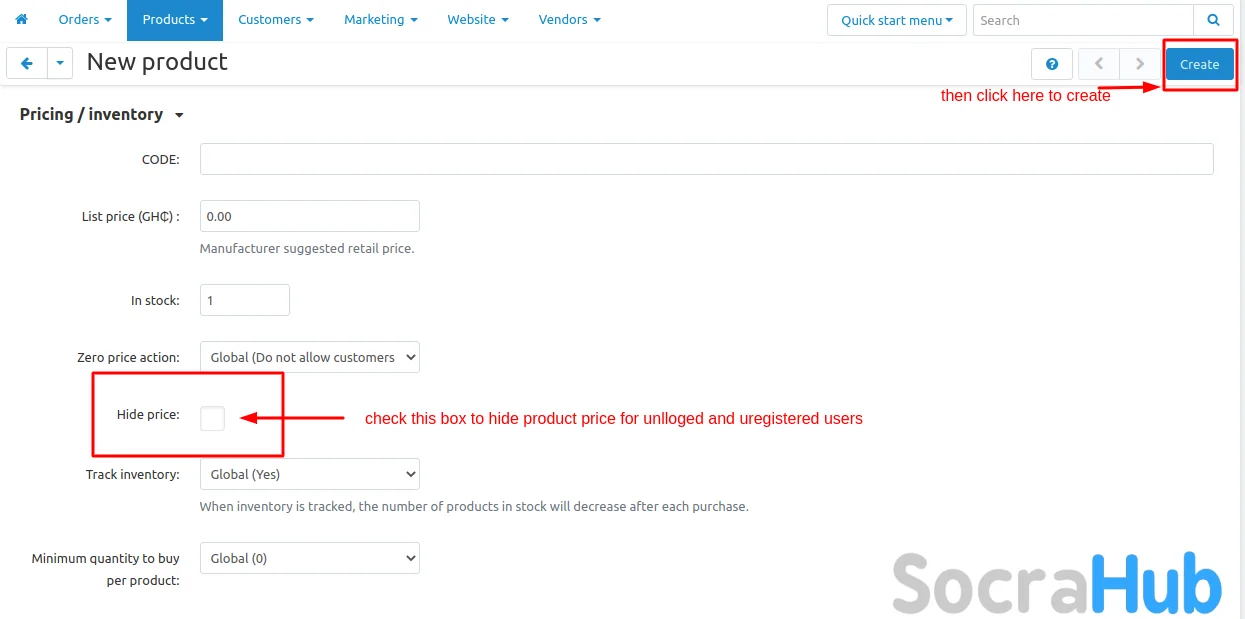
Task: Click the search magnifier button
Action: tap(1213, 20)
